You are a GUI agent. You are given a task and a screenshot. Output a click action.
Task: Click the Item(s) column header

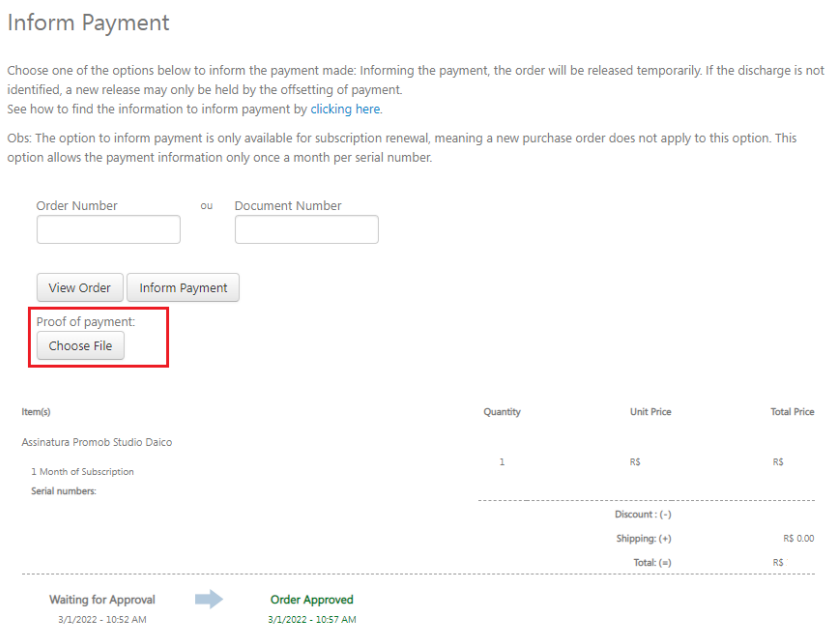(x=36, y=411)
